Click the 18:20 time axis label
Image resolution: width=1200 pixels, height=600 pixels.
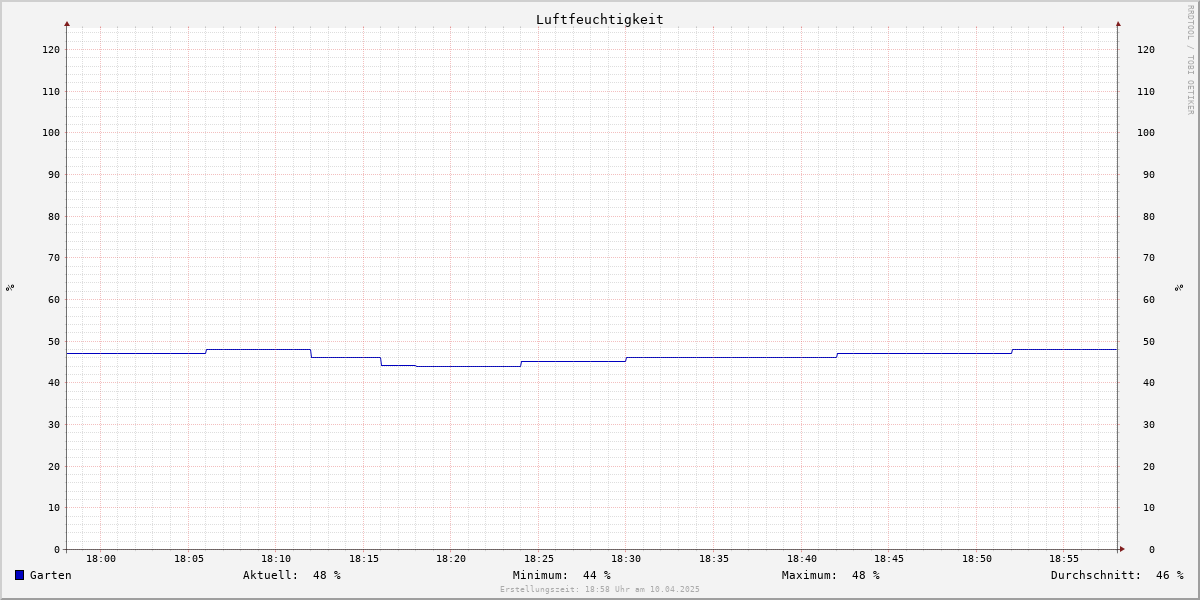pyautogui.click(x=451, y=559)
